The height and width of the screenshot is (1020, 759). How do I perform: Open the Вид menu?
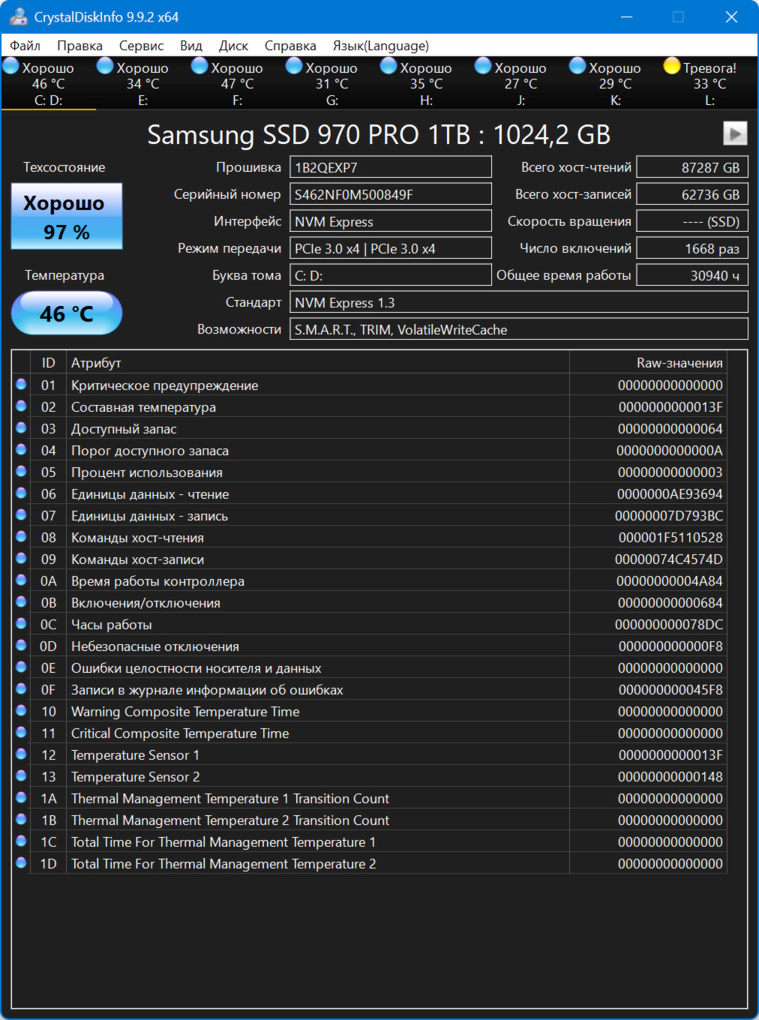pos(191,46)
